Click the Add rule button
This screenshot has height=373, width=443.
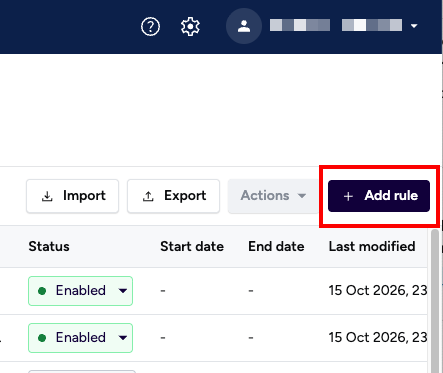[379, 196]
